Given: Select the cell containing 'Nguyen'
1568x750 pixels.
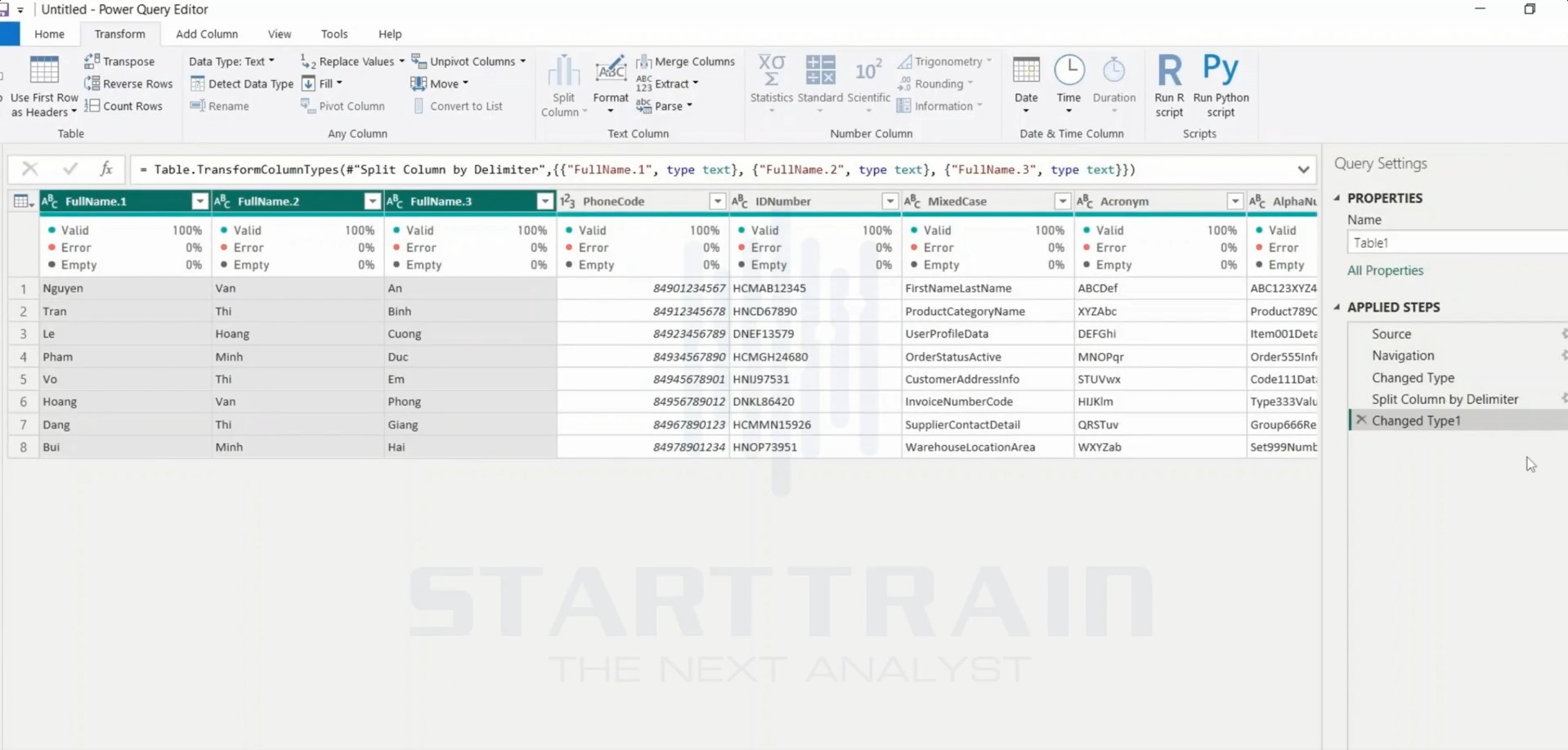Looking at the screenshot, I should click(125, 288).
